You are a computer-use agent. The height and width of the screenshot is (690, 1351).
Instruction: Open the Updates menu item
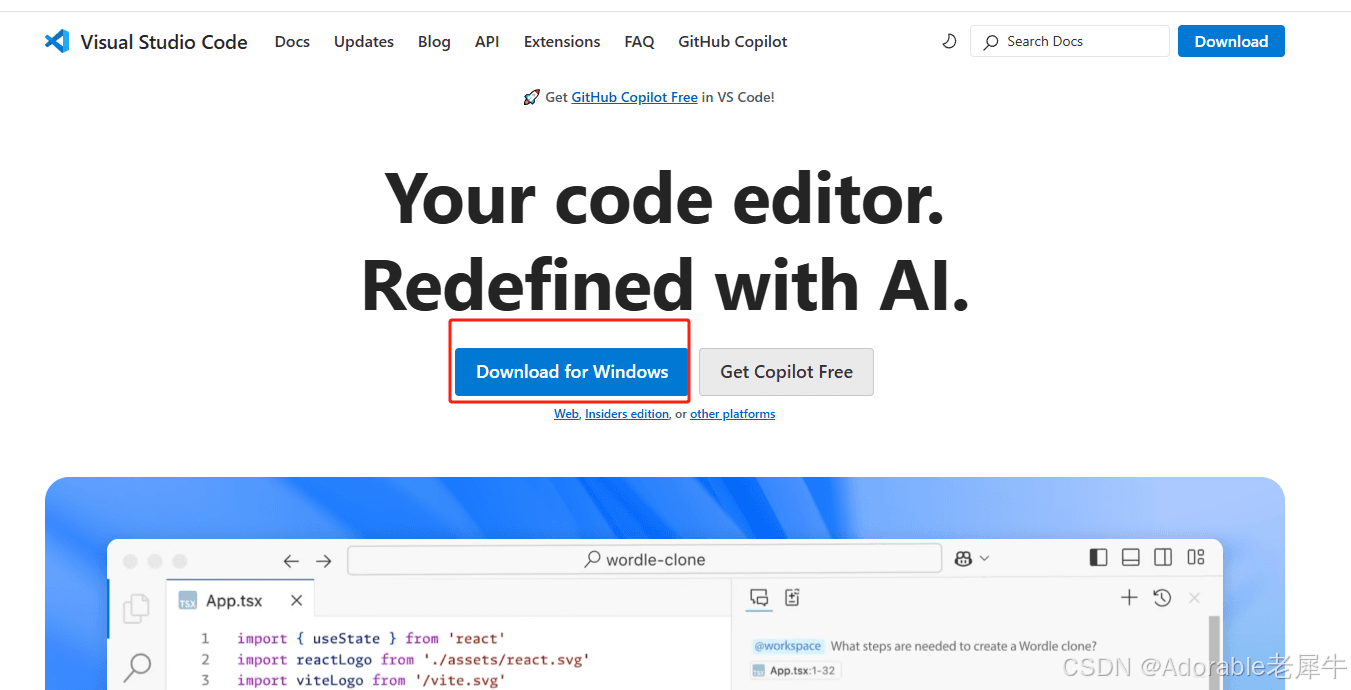(x=364, y=42)
